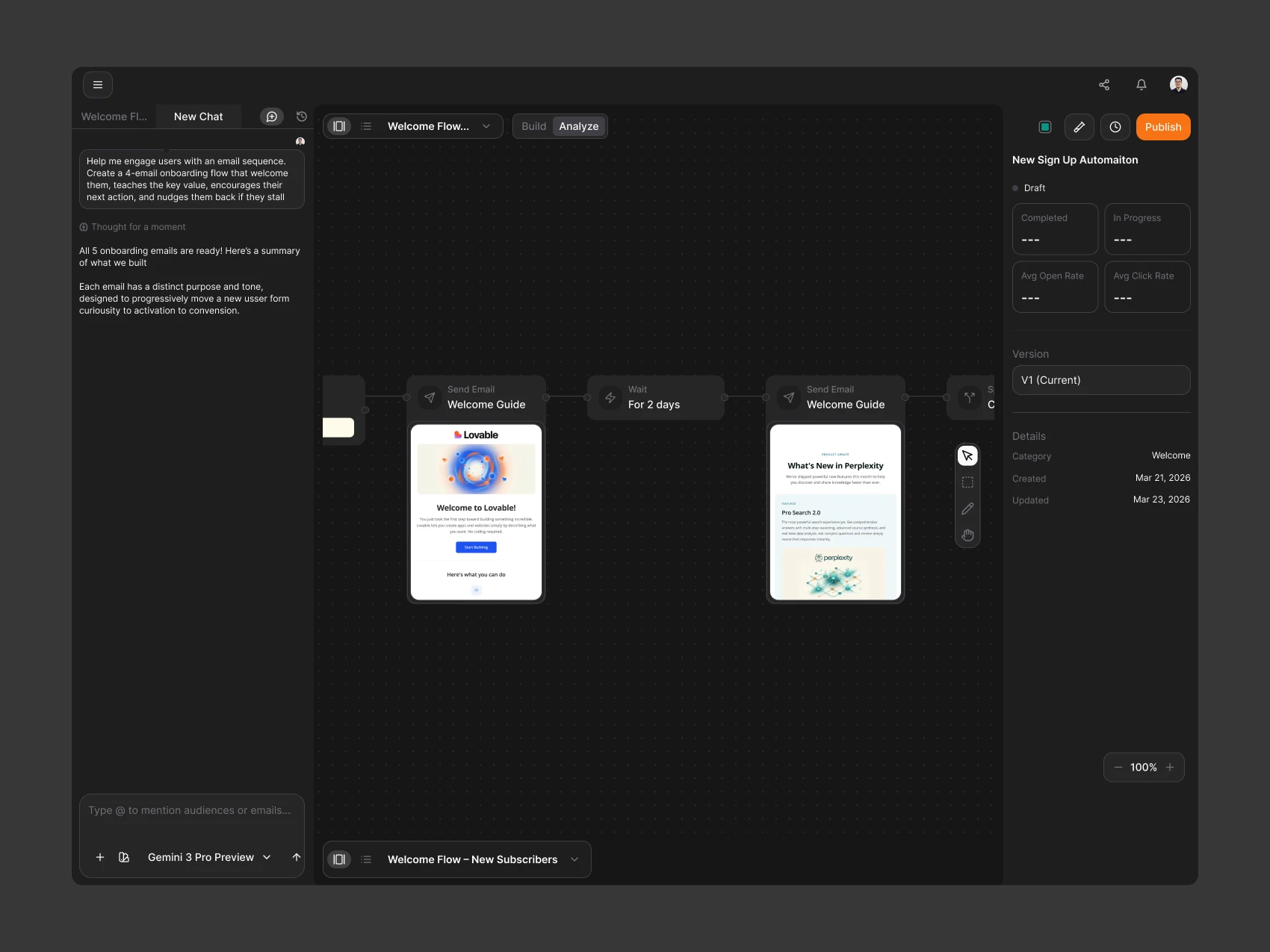1270x952 pixels.
Task: Switch to the Welcome Fl... chat tab
Action: click(x=114, y=116)
